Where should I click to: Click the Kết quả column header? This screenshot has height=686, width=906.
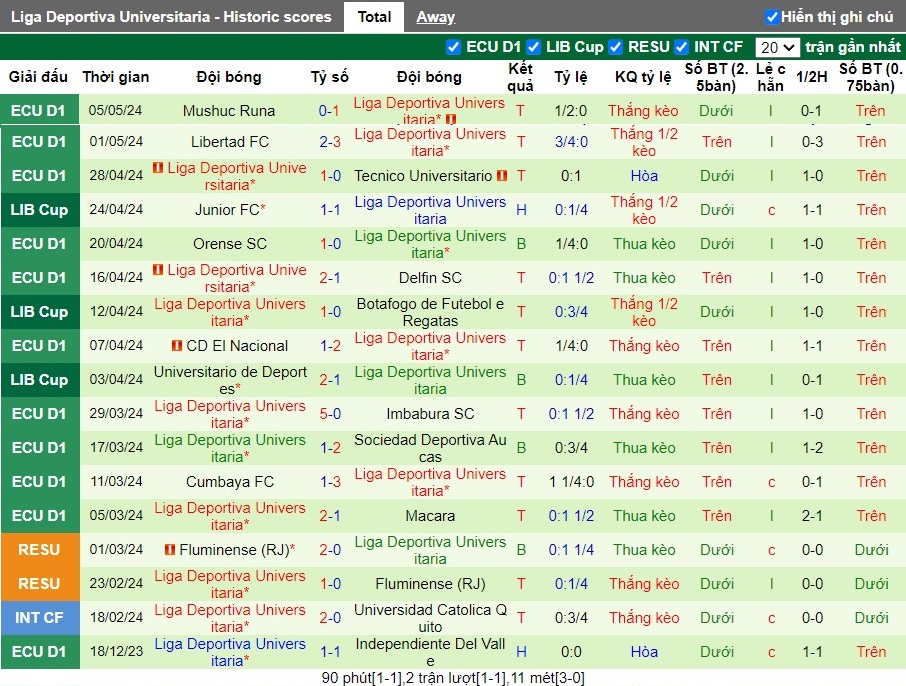tap(520, 77)
